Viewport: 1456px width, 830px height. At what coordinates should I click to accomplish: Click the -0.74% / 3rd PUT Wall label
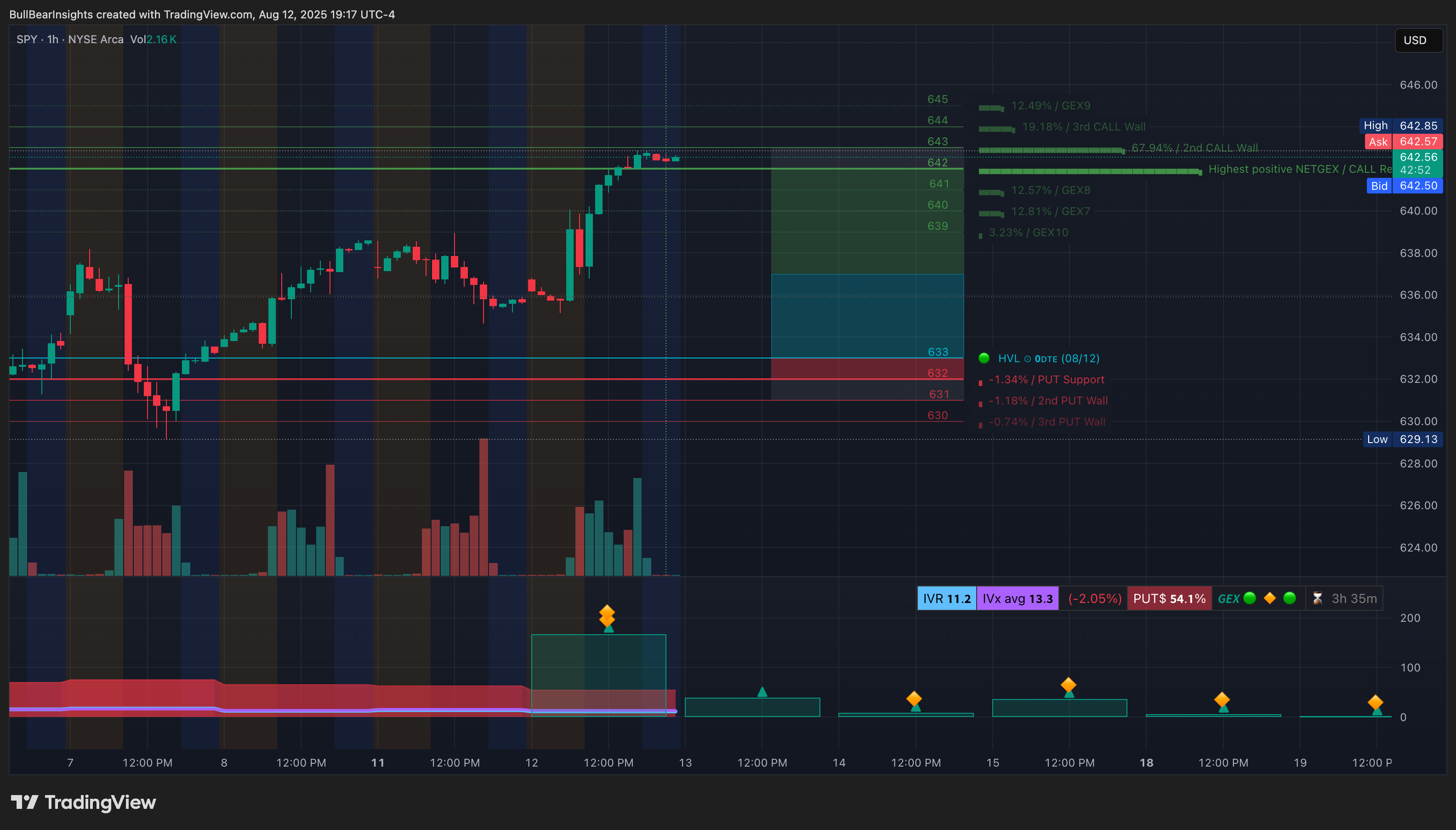click(x=1046, y=421)
